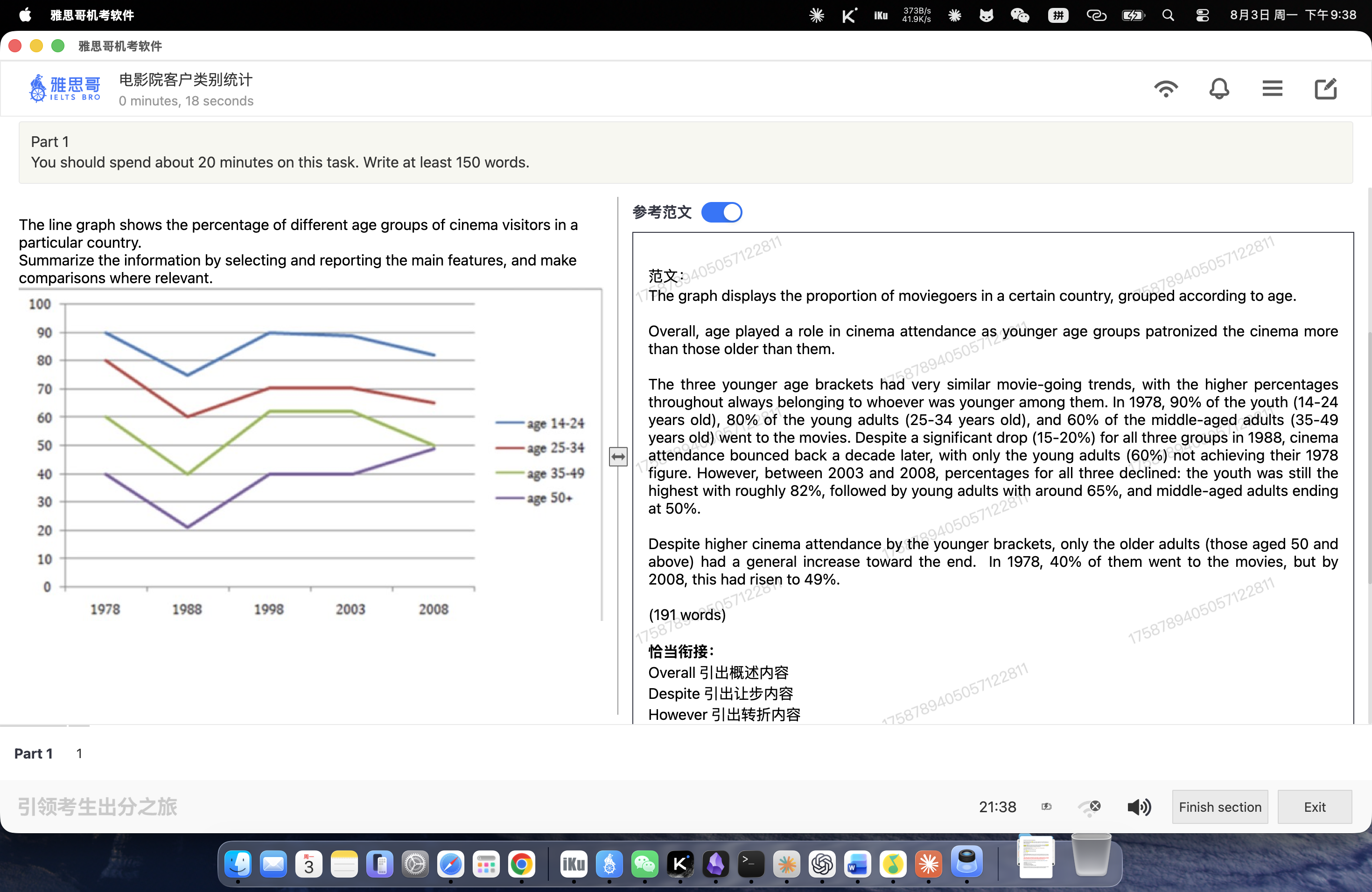1372x892 pixels.
Task: Toggle the 参考范文 switch off
Action: coord(721,212)
